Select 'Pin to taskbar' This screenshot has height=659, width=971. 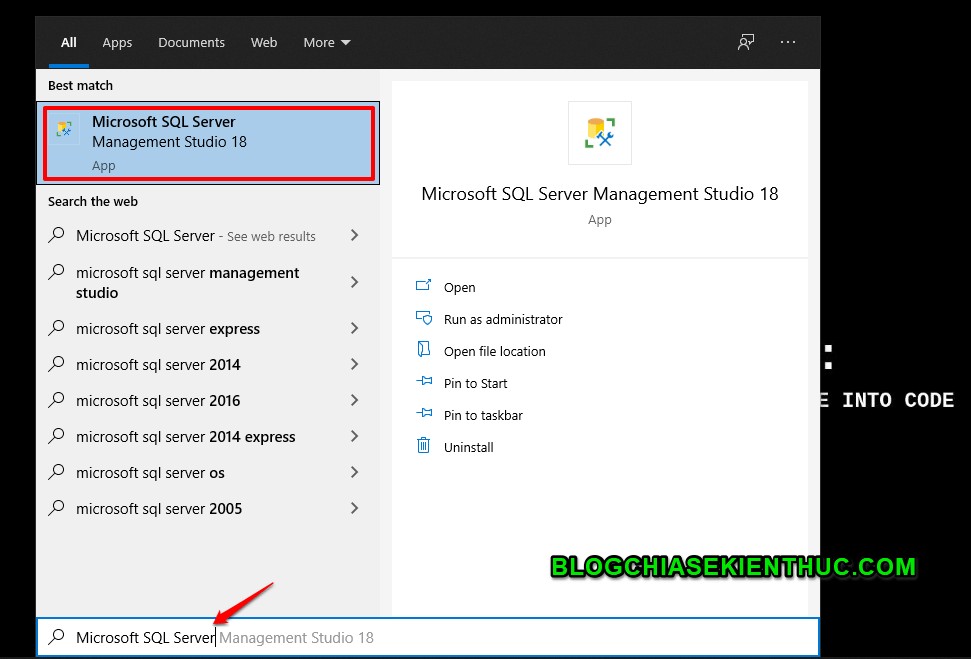tap(483, 416)
